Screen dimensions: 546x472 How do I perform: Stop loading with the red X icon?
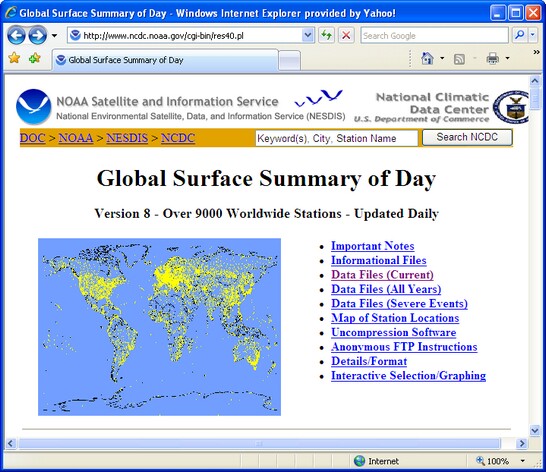click(346, 35)
